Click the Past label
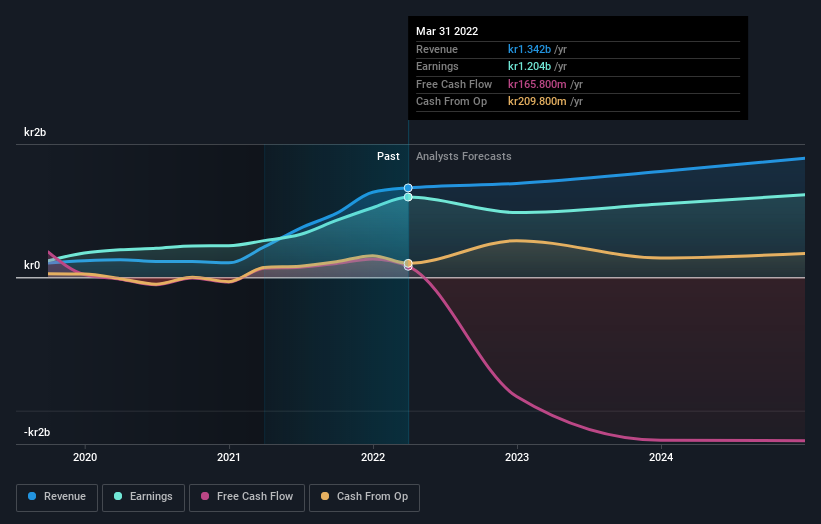The width and height of the screenshot is (821, 524). tap(388, 156)
